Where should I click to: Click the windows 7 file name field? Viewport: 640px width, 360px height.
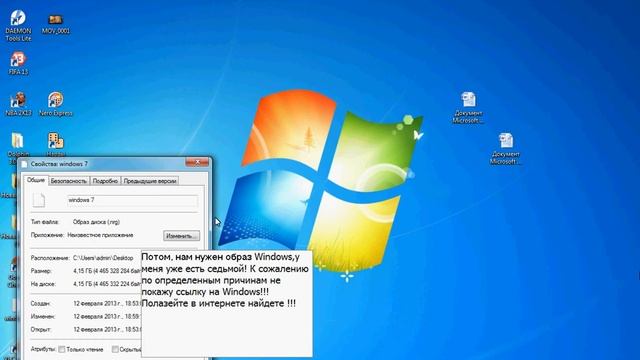(x=132, y=200)
